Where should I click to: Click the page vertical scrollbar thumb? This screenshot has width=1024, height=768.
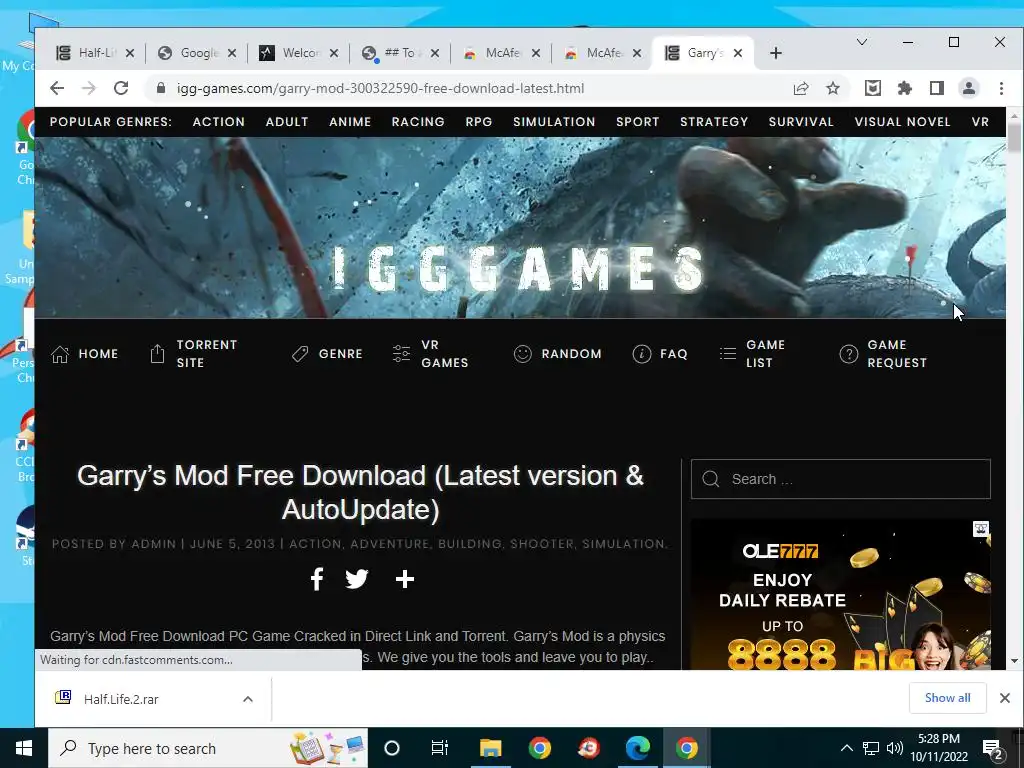pyautogui.click(x=1014, y=137)
